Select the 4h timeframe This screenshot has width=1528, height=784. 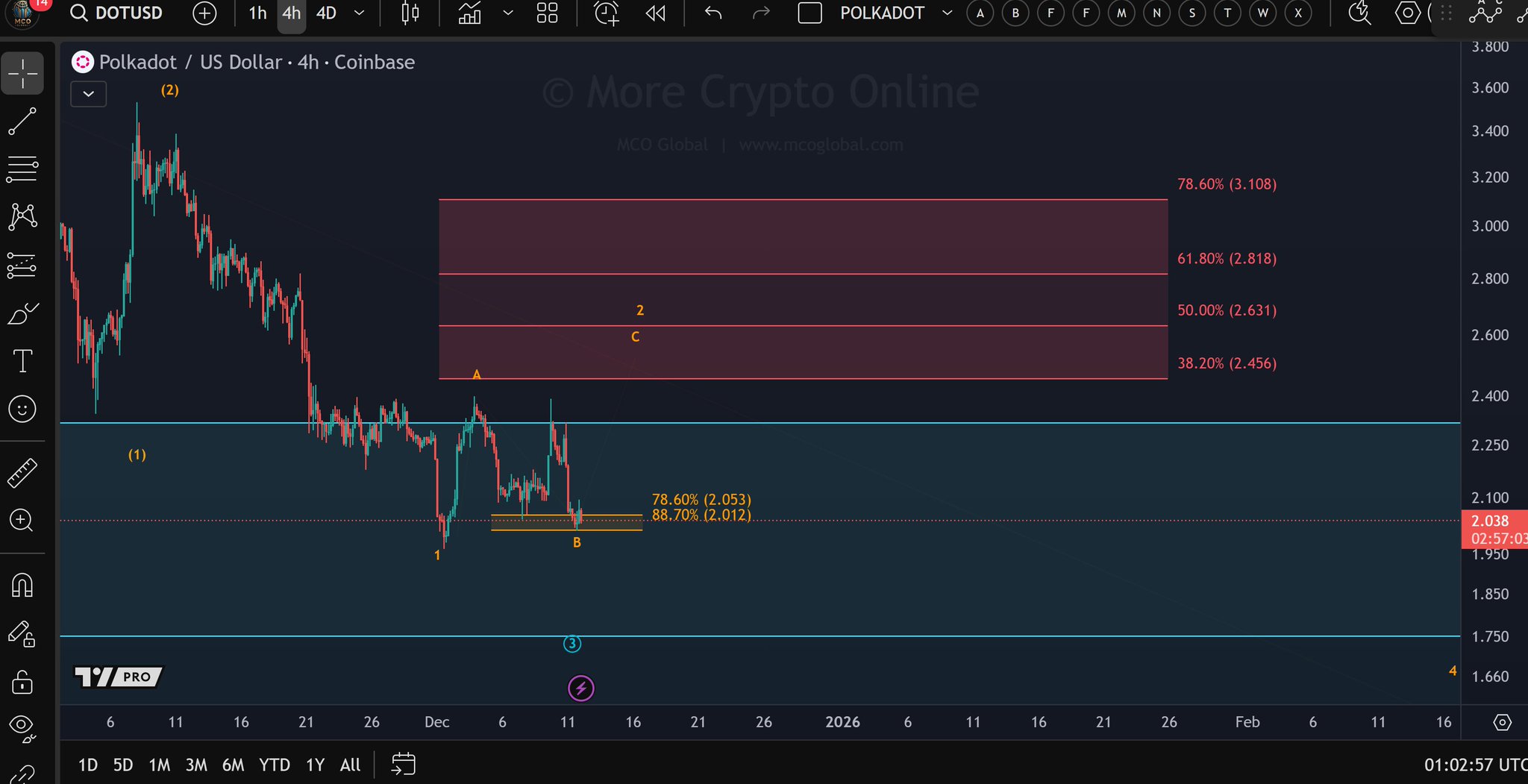coord(292,13)
